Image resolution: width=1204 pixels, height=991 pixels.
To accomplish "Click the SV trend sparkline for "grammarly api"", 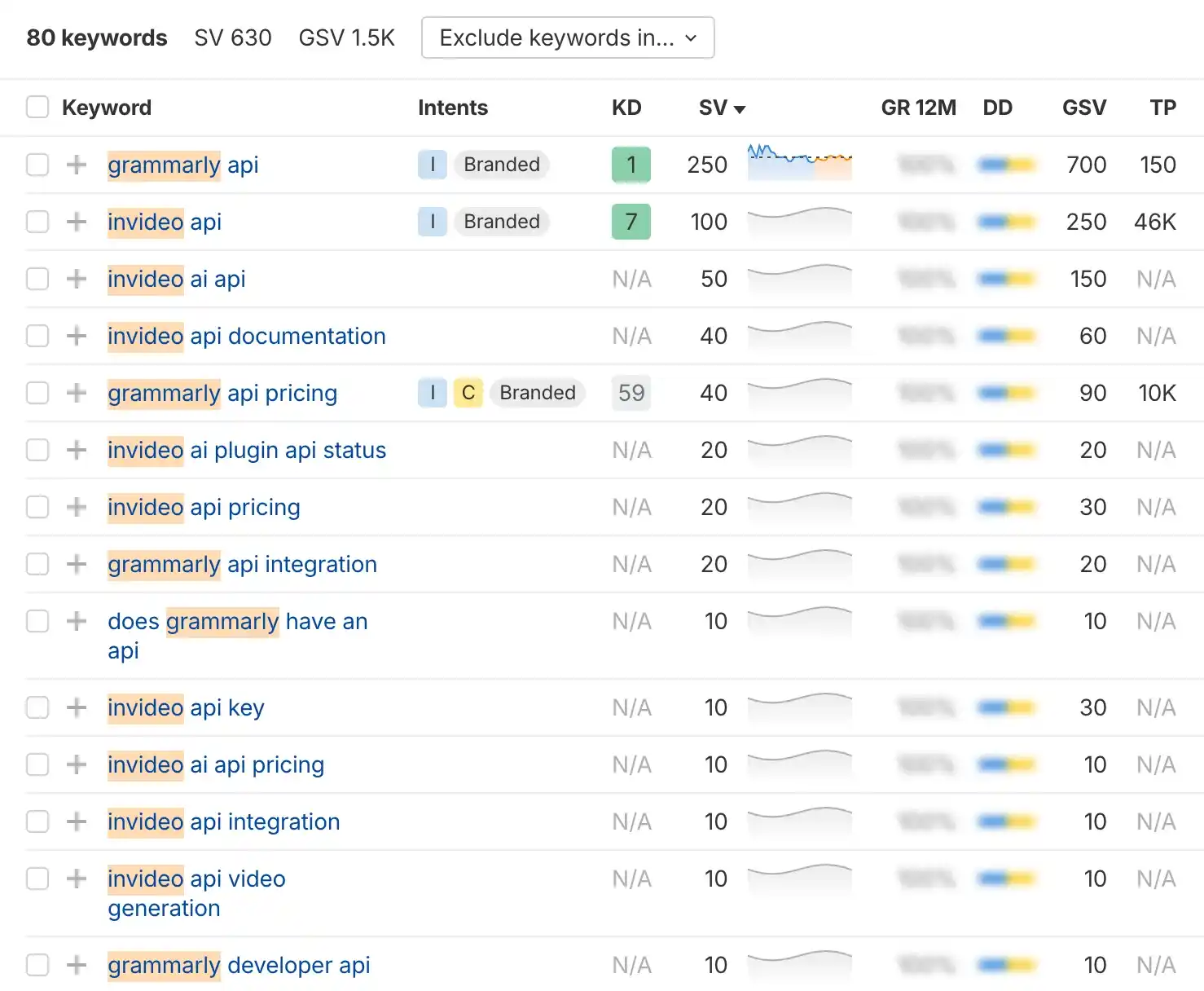I will pyautogui.click(x=799, y=163).
